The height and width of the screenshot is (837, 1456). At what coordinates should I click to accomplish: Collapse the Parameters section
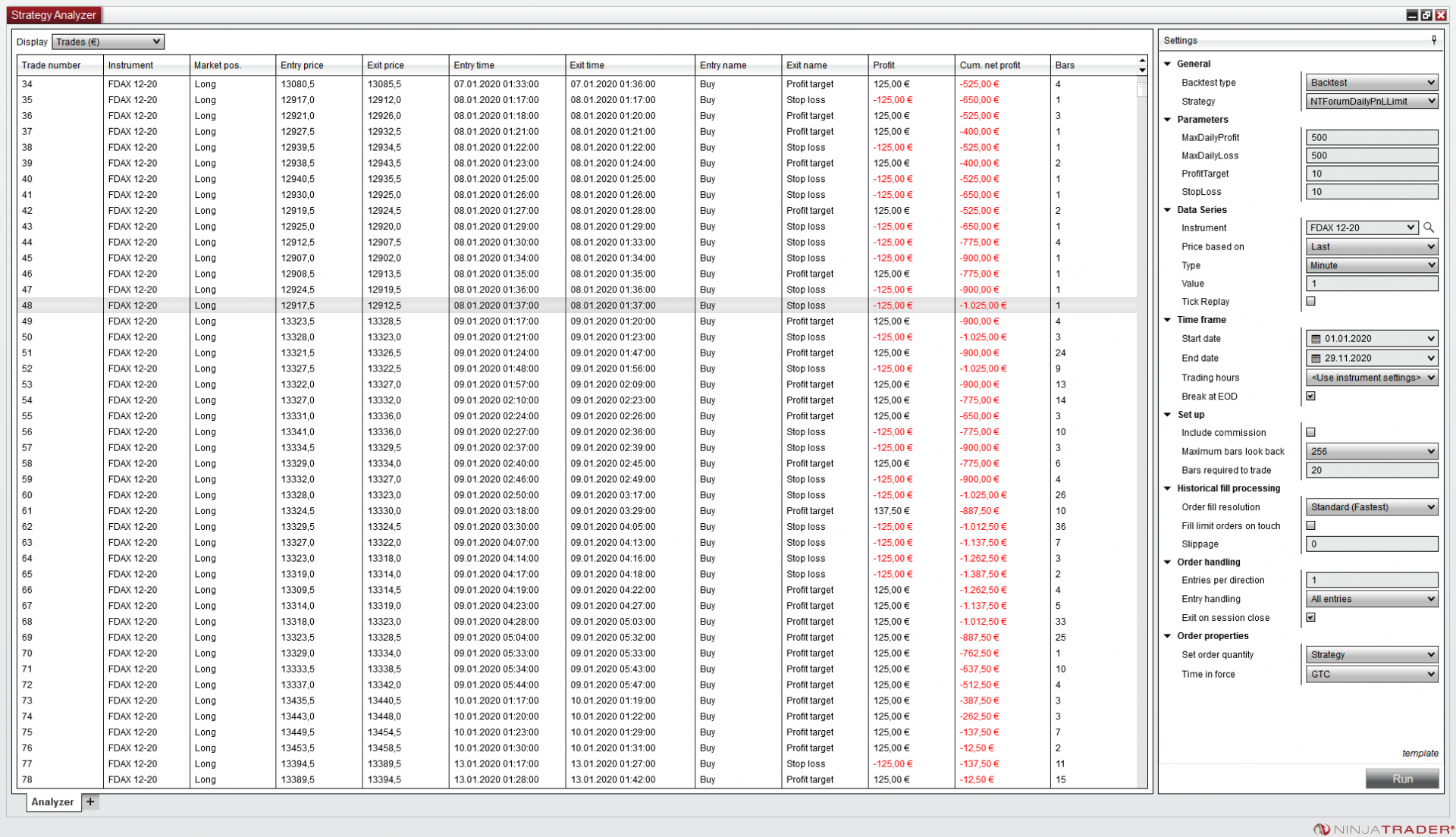[1168, 119]
